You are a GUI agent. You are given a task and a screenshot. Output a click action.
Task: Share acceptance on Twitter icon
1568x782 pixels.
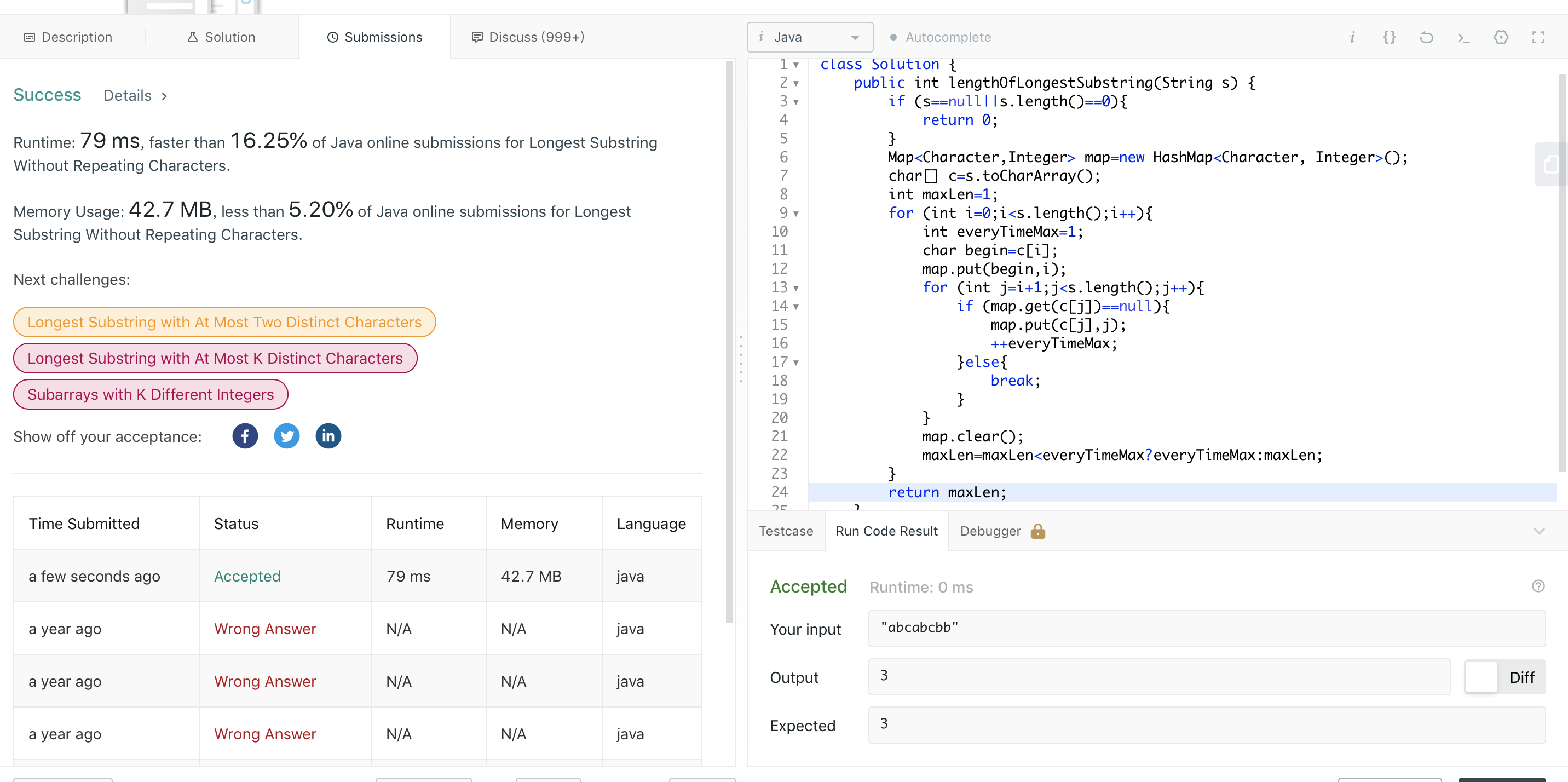pos(287,436)
